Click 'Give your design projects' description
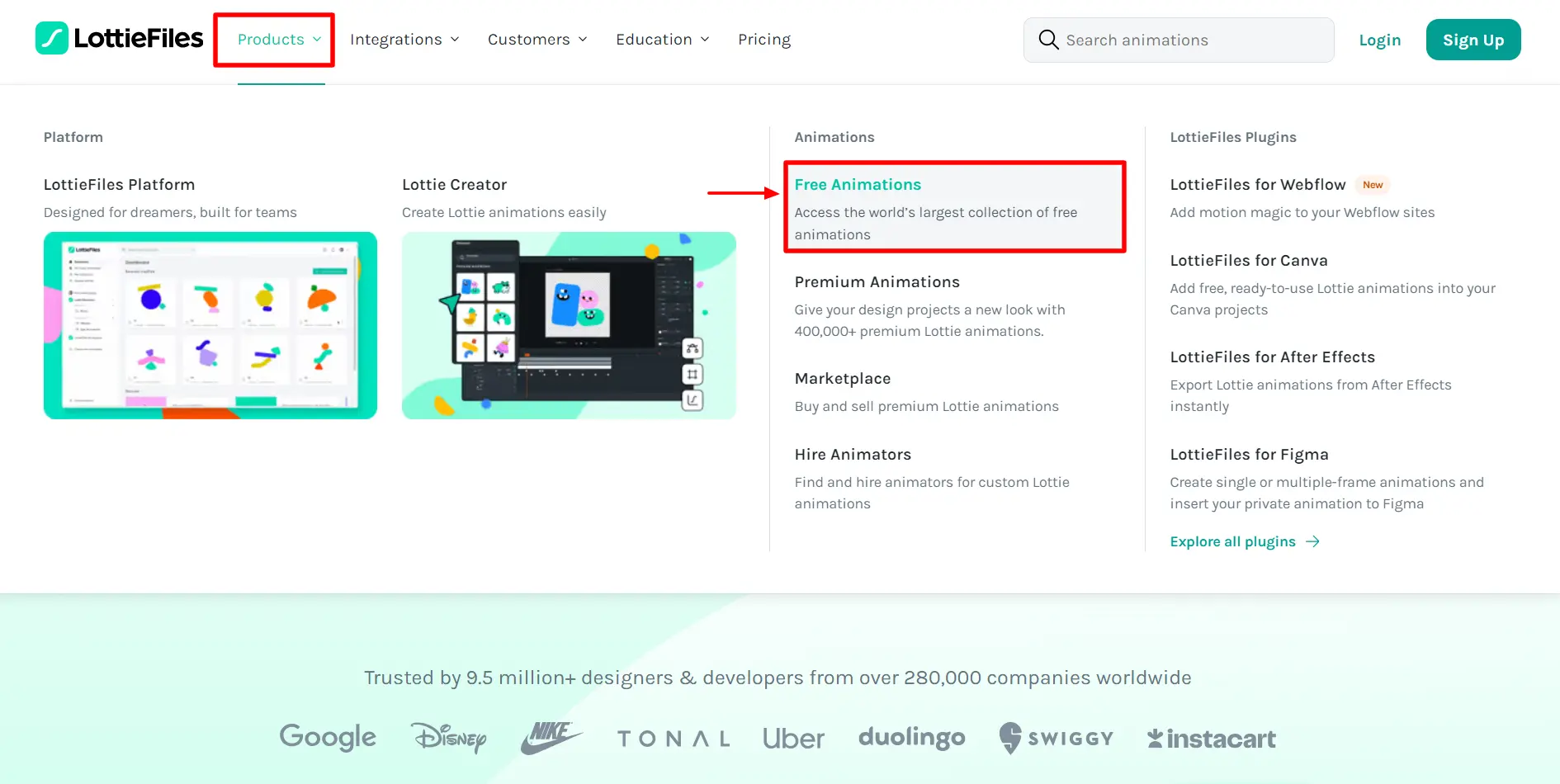Viewport: 1560px width, 784px height. point(930,320)
